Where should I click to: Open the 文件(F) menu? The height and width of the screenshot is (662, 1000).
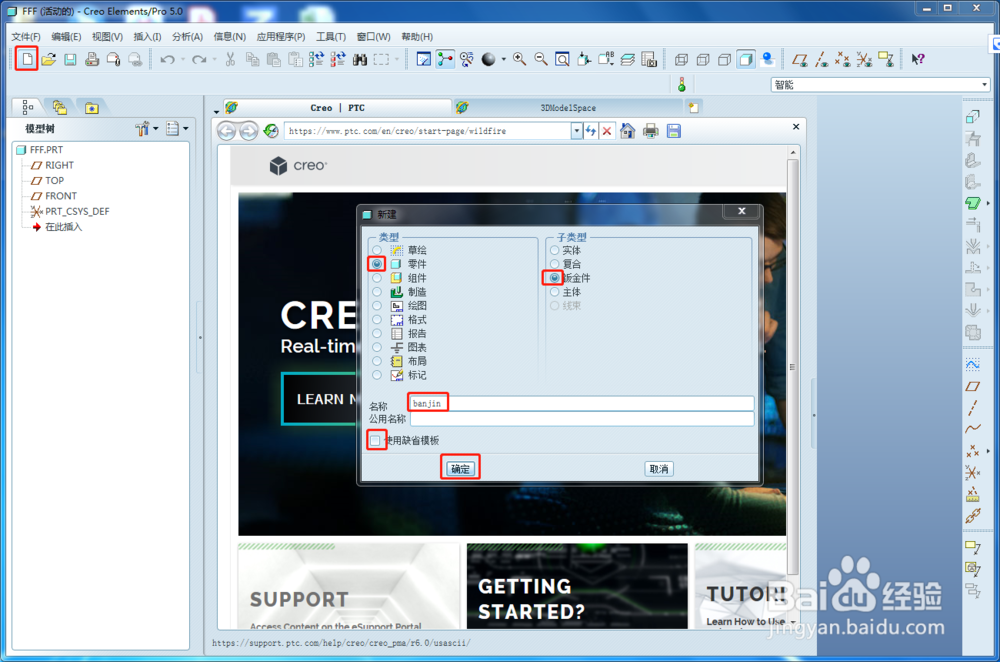[26, 36]
